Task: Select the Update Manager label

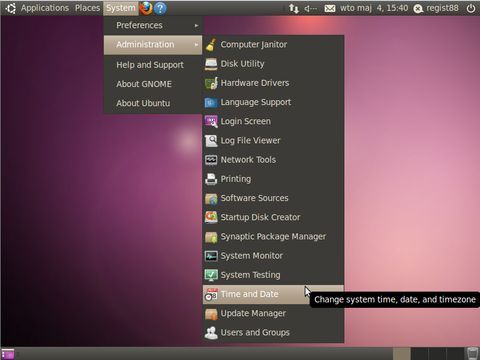Action: click(253, 314)
